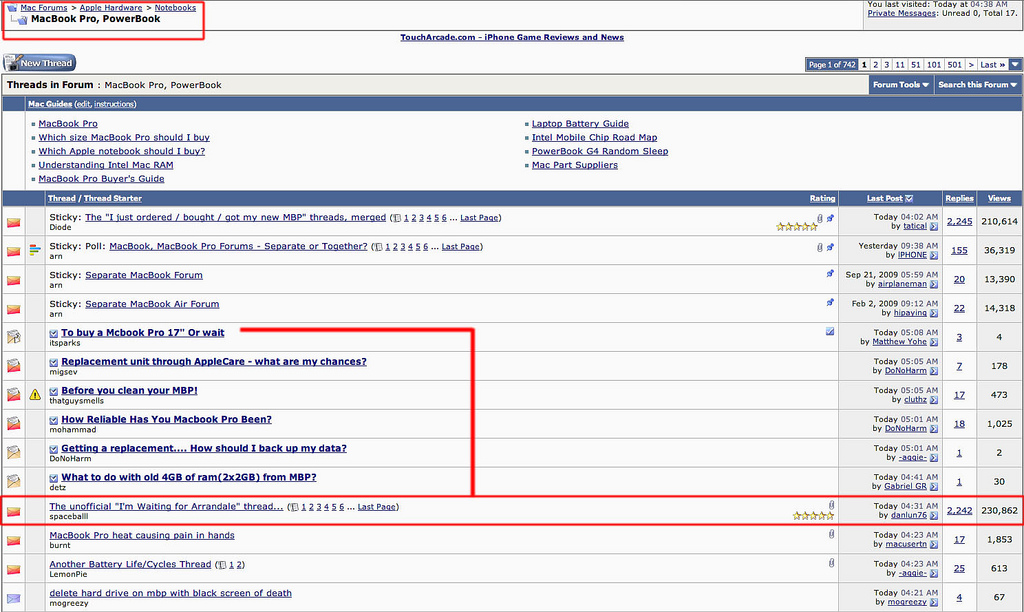Open Understanding Intel Mac RAM guide
The height and width of the screenshot is (612, 1024).
(106, 165)
